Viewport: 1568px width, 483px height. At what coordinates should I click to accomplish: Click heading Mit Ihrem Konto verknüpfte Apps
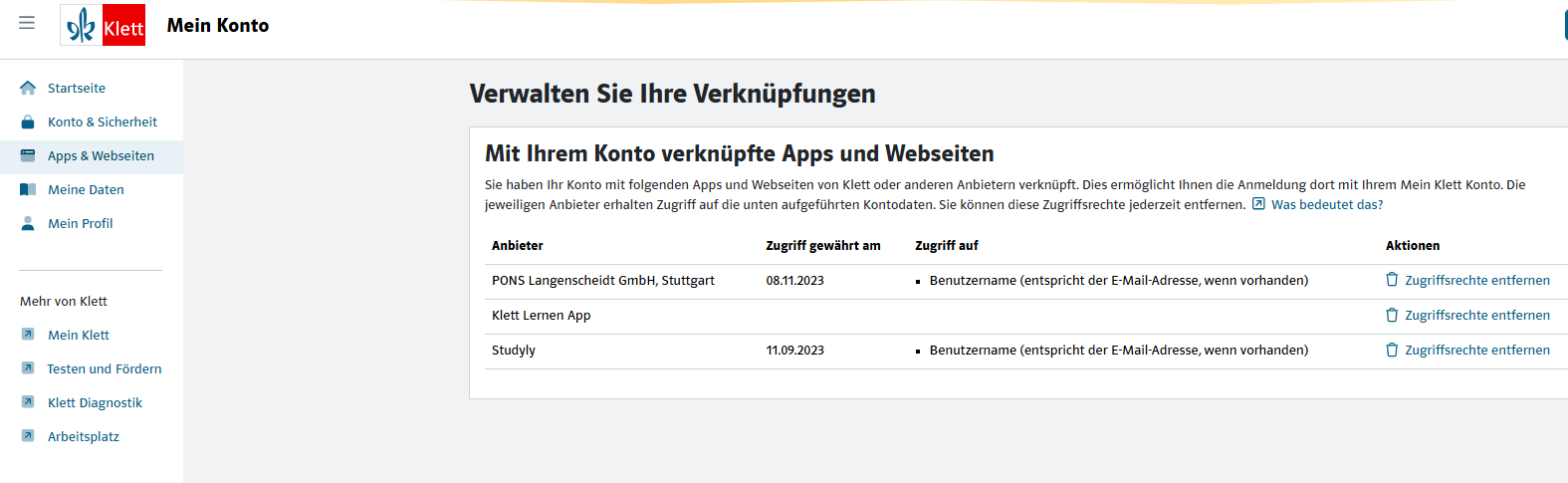coord(740,153)
